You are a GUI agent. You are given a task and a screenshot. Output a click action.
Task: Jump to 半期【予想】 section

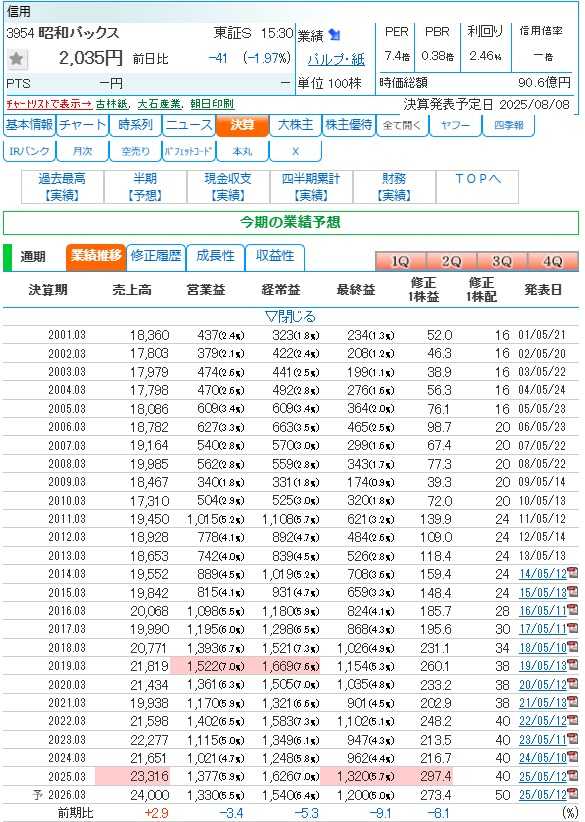click(x=145, y=187)
